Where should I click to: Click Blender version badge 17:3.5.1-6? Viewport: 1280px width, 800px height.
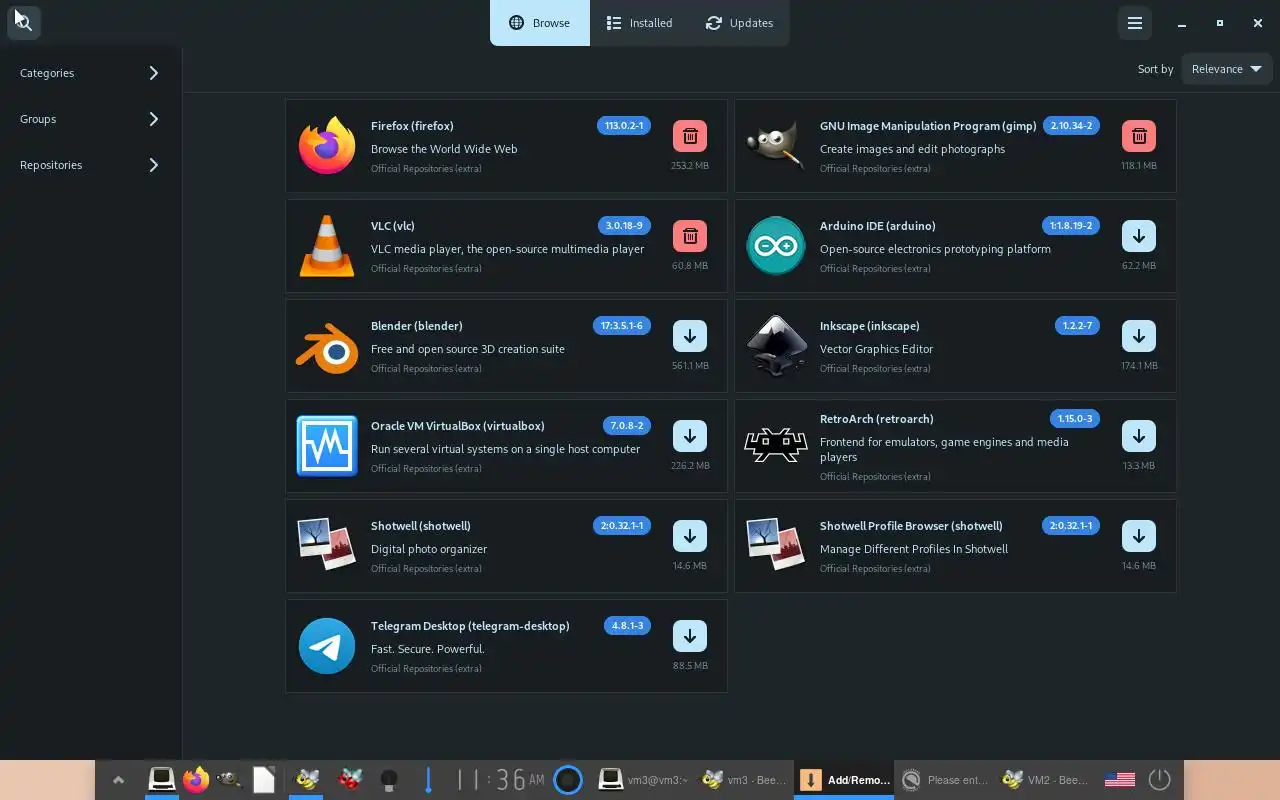pyautogui.click(x=622, y=326)
